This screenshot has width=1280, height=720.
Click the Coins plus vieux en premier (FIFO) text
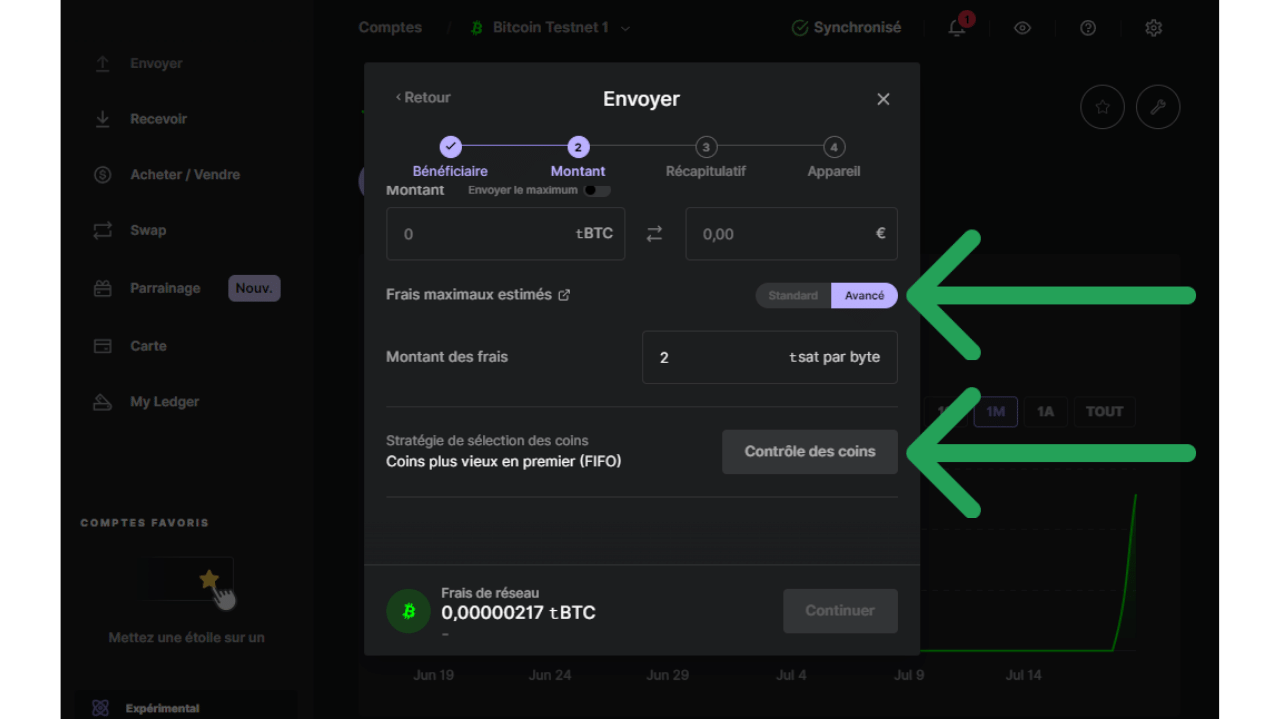pos(504,462)
